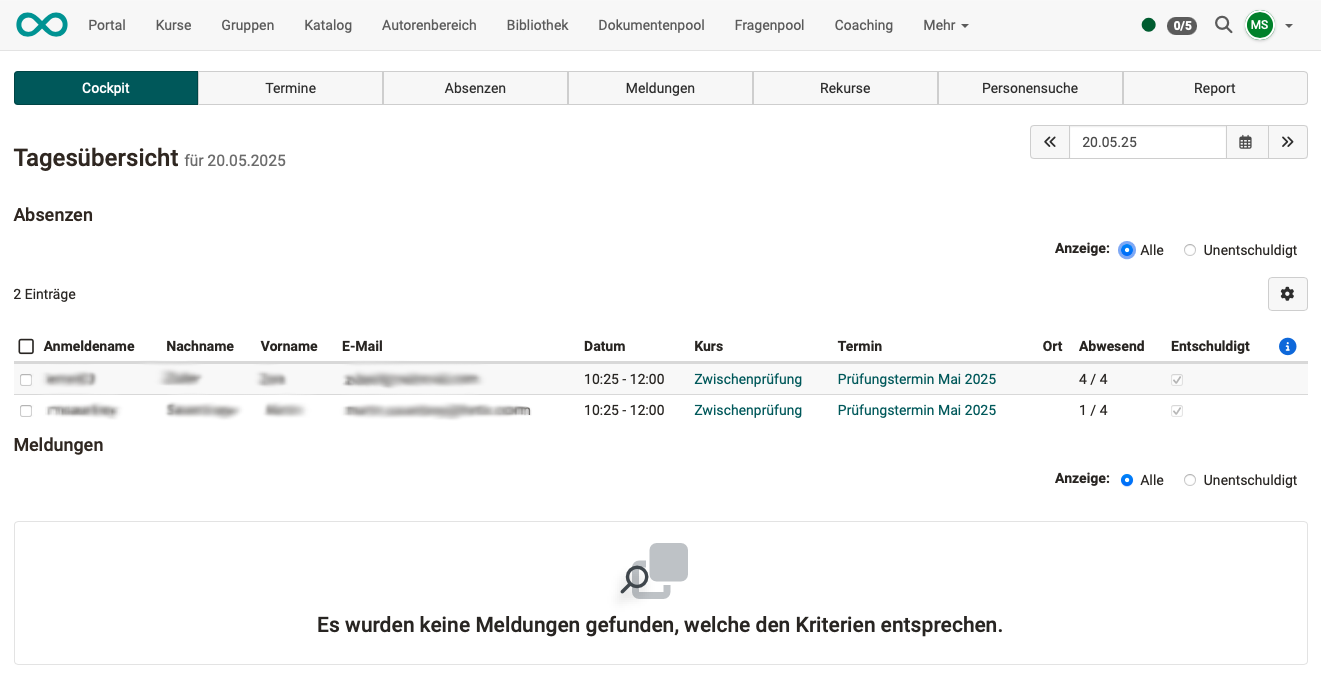The height and width of the screenshot is (679, 1321).
Task: Click the MS user avatar
Action: click(x=1259, y=25)
